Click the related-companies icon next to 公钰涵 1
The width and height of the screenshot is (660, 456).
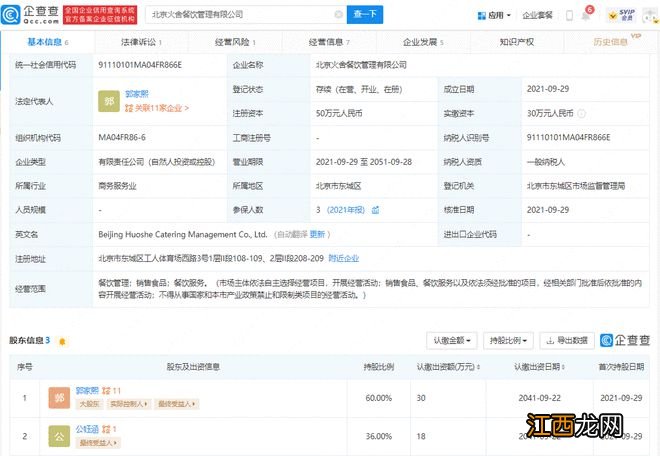coord(106,429)
